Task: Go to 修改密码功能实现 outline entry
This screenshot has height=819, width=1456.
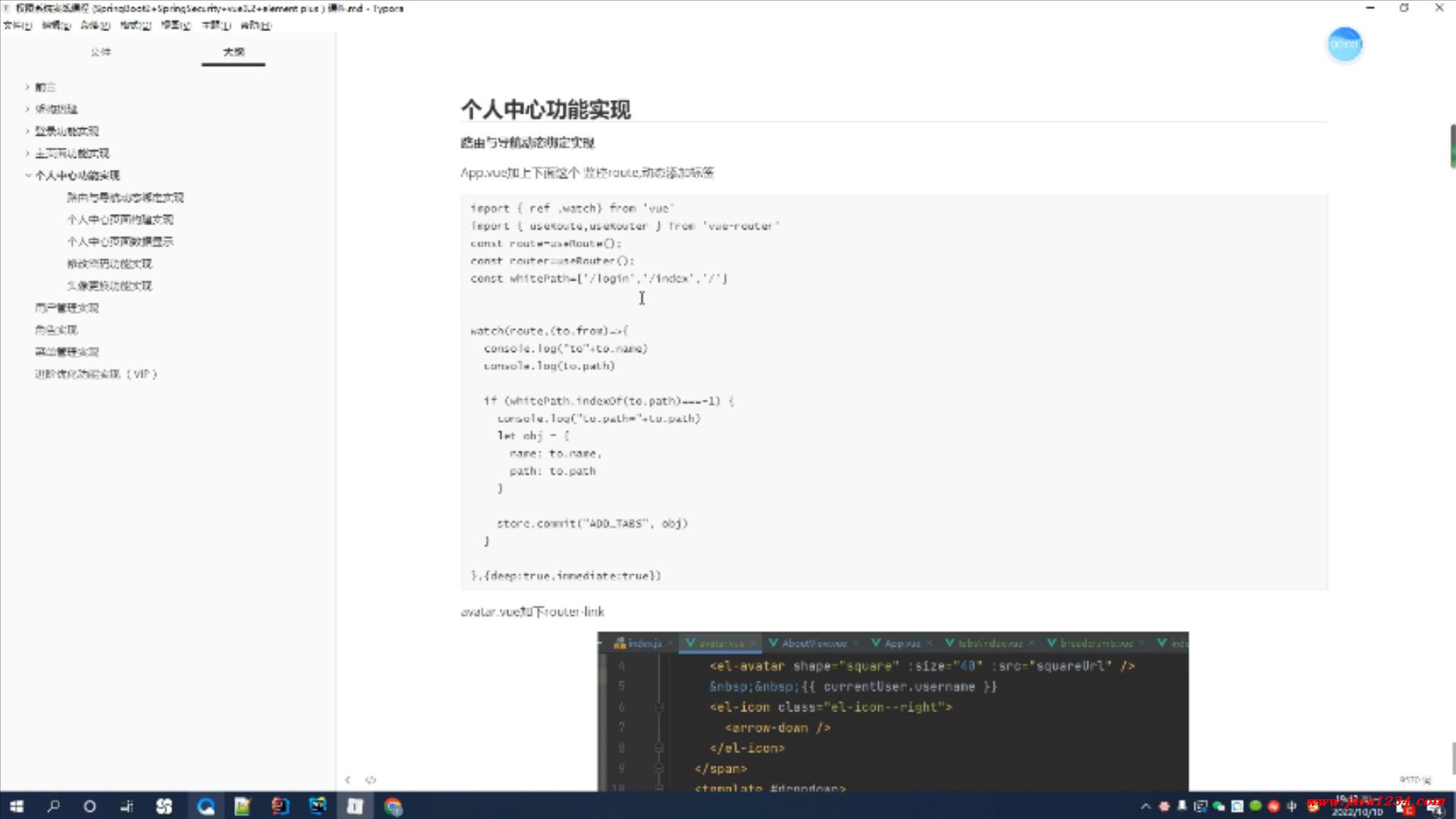Action: pyautogui.click(x=109, y=263)
